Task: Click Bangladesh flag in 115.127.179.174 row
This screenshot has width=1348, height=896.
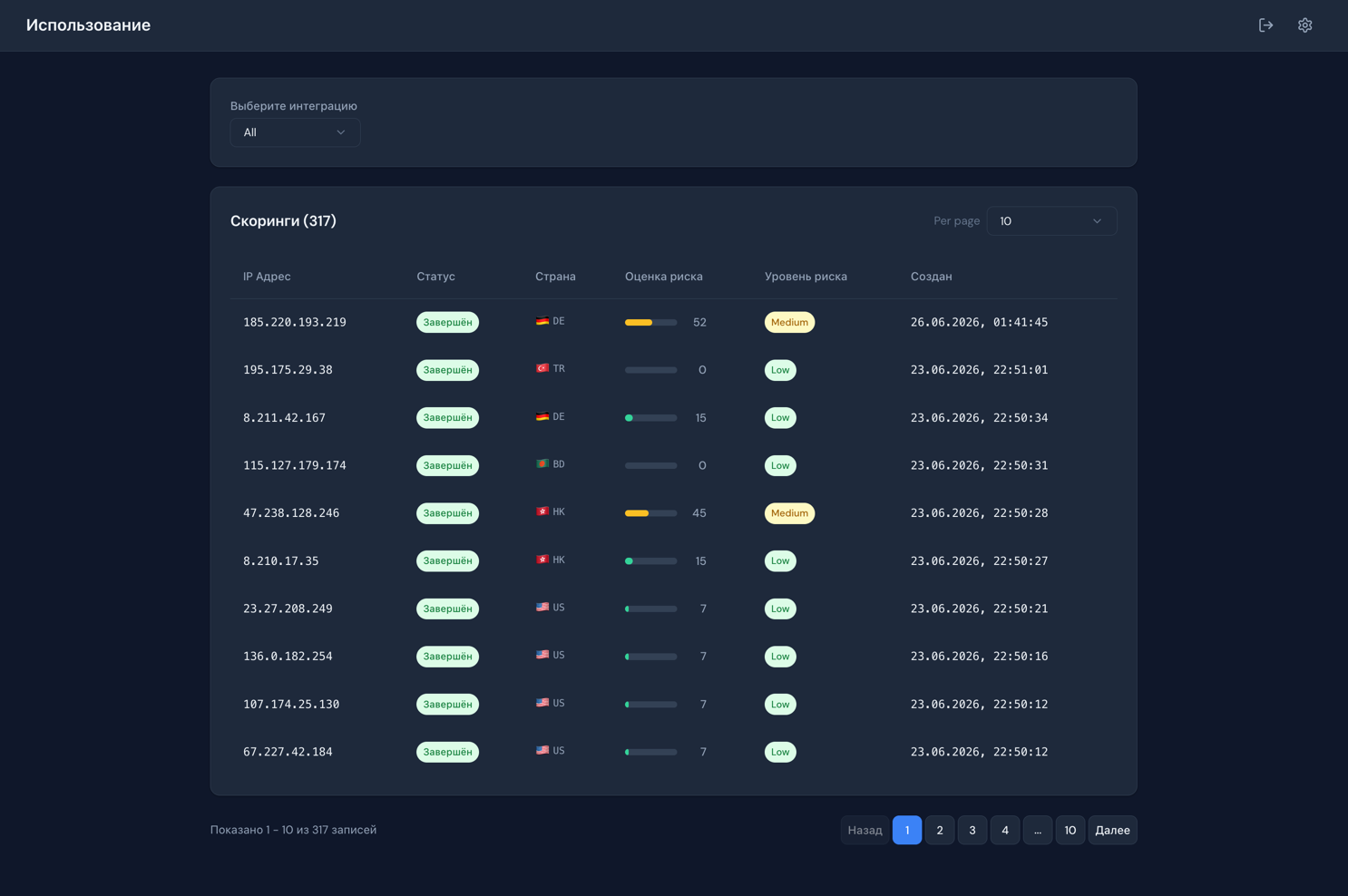Action: pos(542,463)
